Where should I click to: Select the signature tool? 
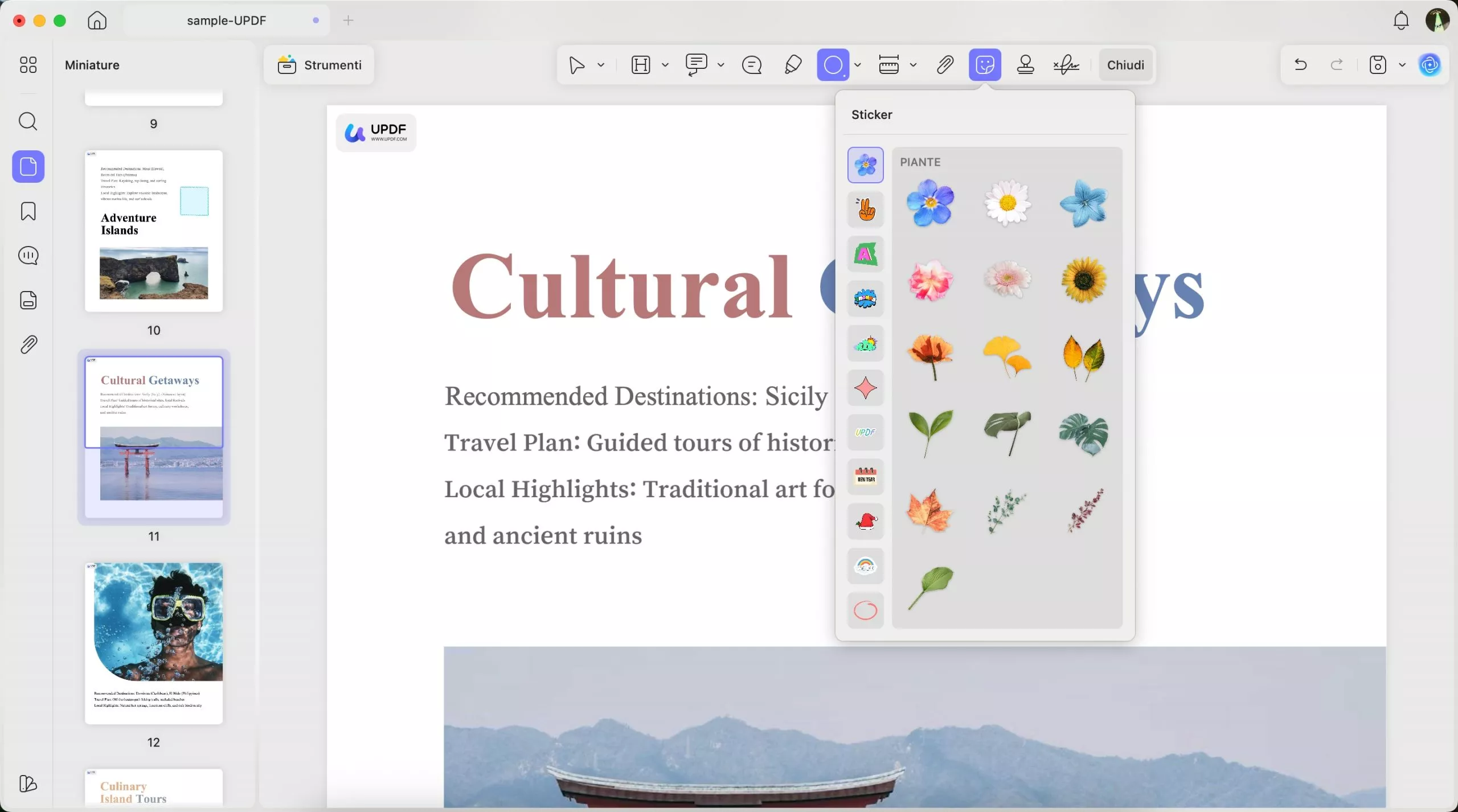pyautogui.click(x=1065, y=64)
